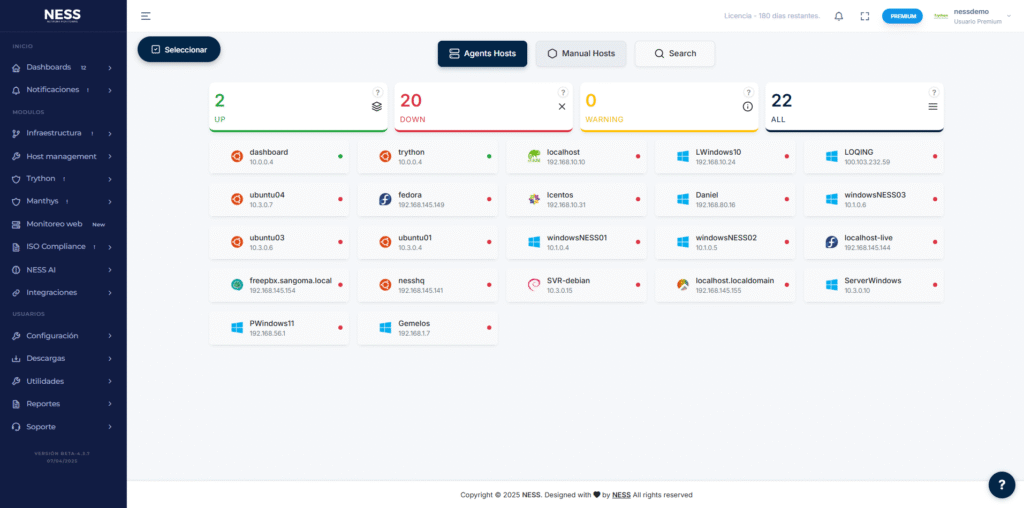Open the floating help question mark button
The width and height of the screenshot is (1024, 508).
pos(1001,484)
